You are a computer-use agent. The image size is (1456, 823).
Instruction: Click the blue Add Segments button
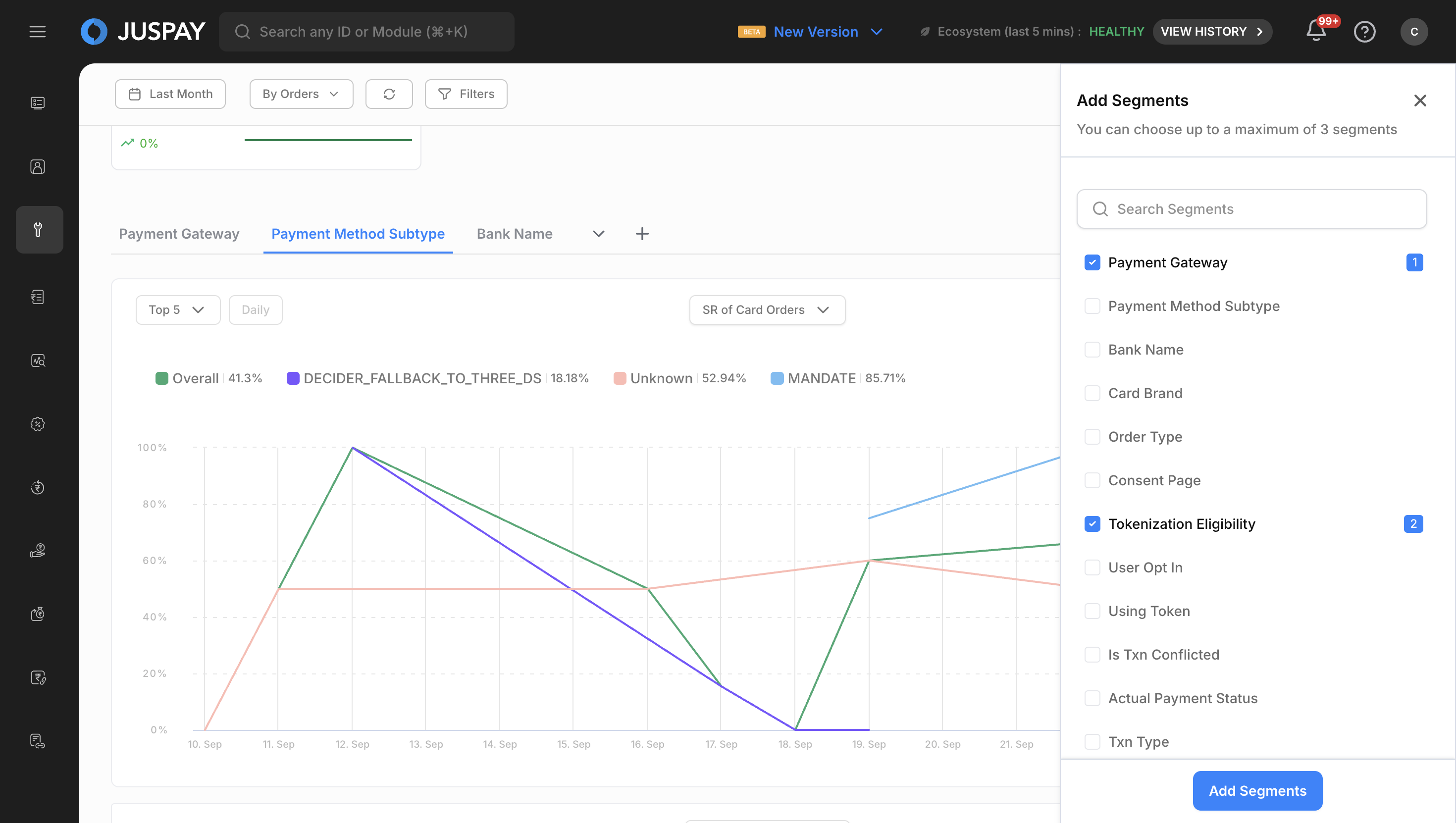click(1257, 791)
